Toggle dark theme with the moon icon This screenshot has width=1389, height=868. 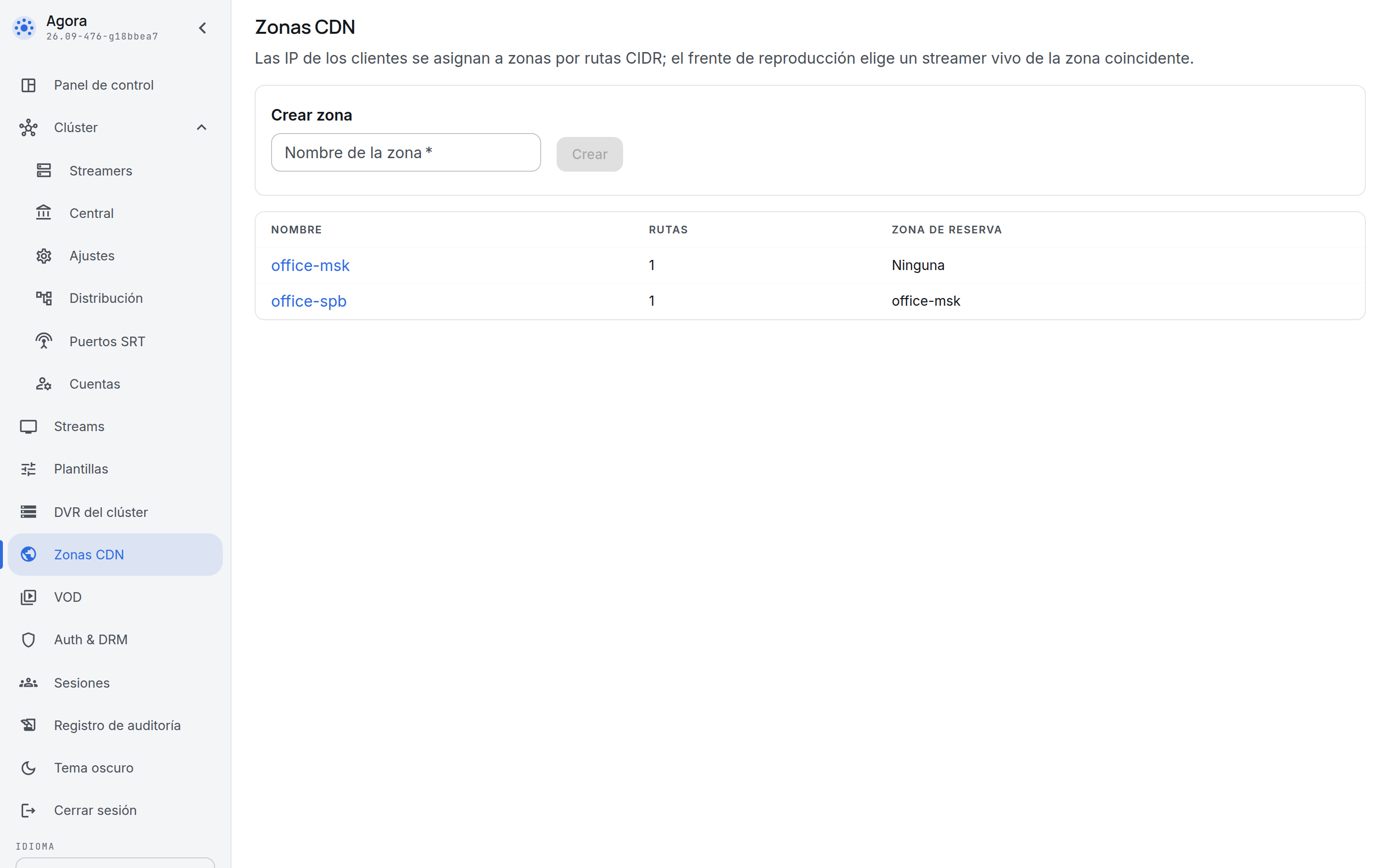[28, 768]
